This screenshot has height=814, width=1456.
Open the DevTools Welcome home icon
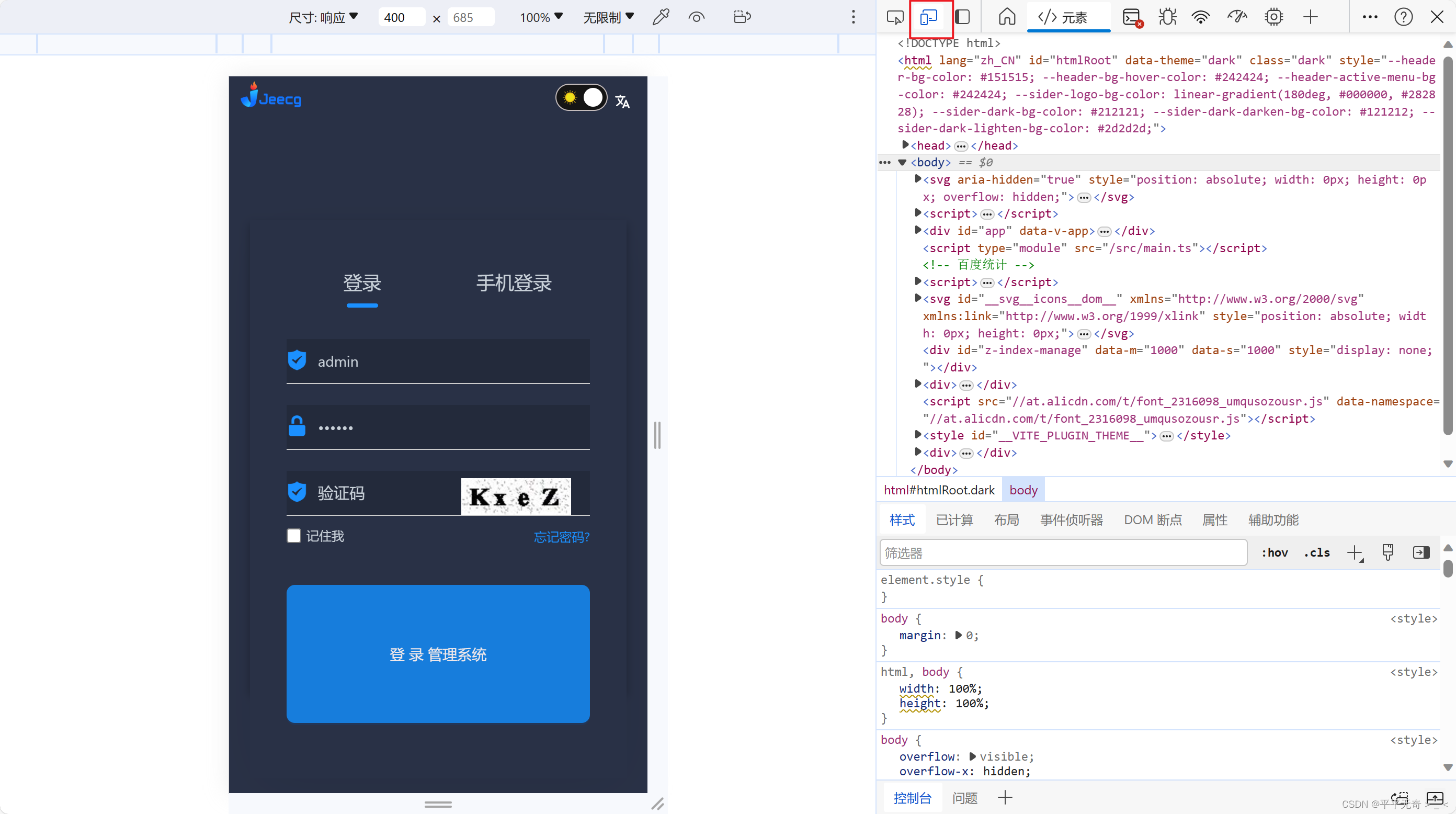(x=1007, y=17)
